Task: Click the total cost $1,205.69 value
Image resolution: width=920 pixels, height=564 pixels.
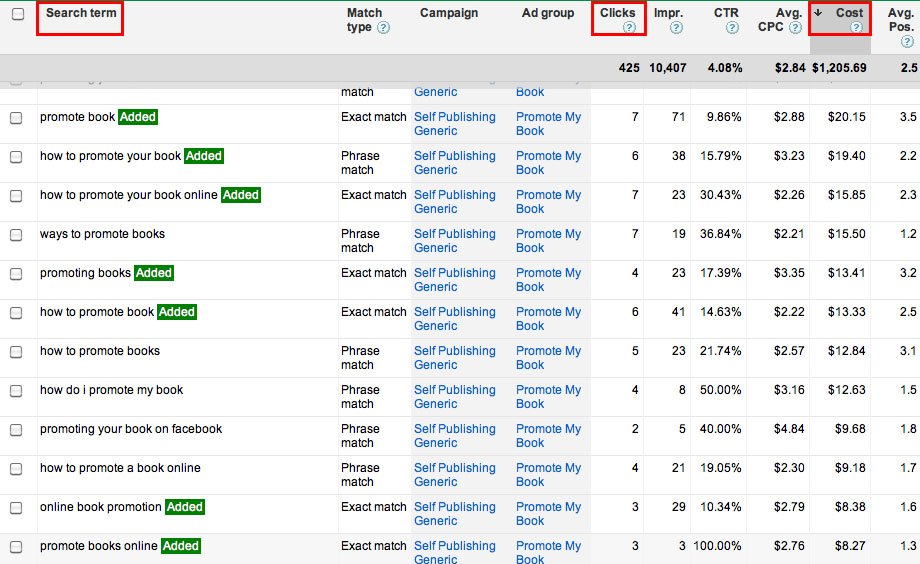Action: (839, 67)
